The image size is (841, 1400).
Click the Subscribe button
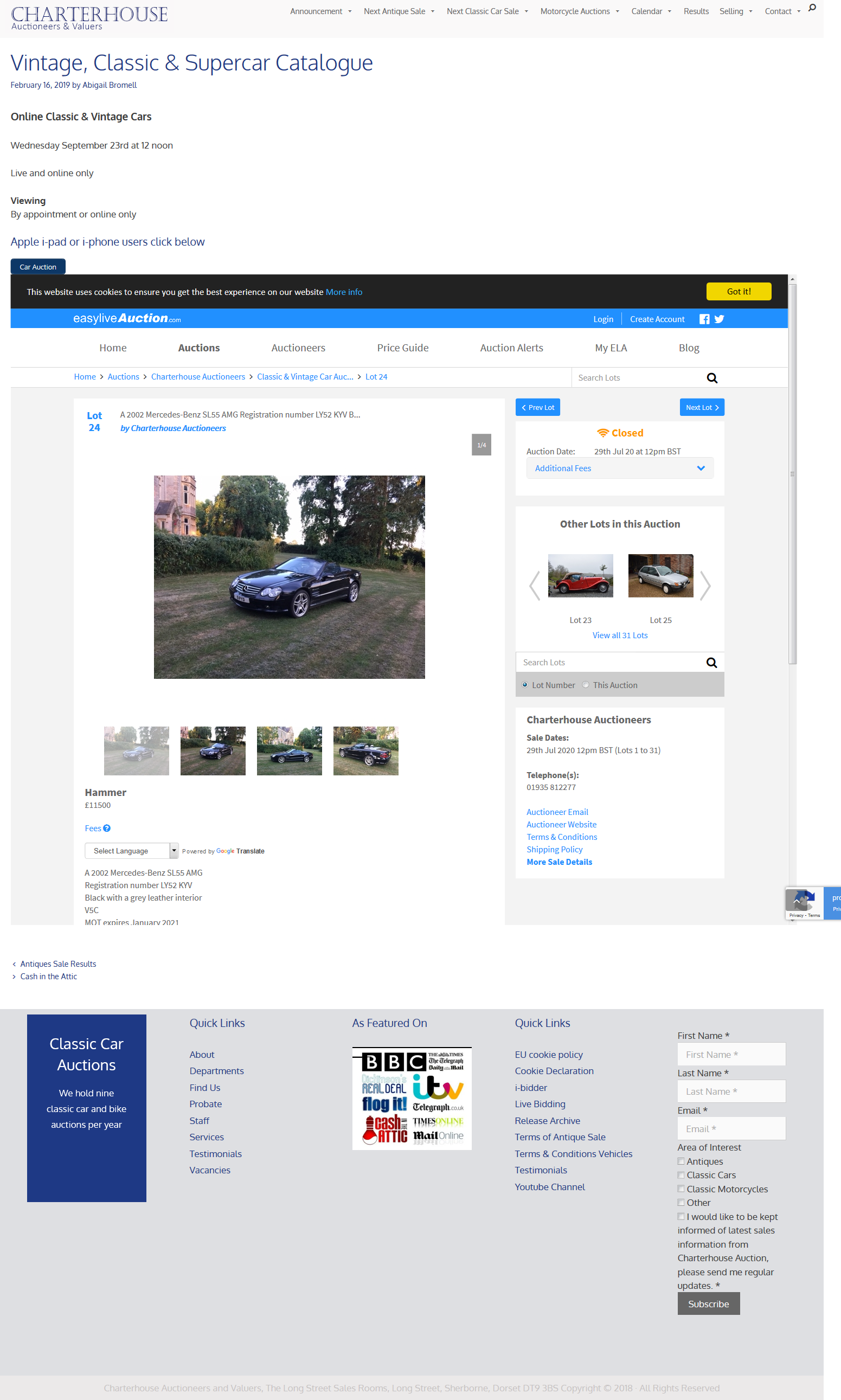tap(708, 1303)
